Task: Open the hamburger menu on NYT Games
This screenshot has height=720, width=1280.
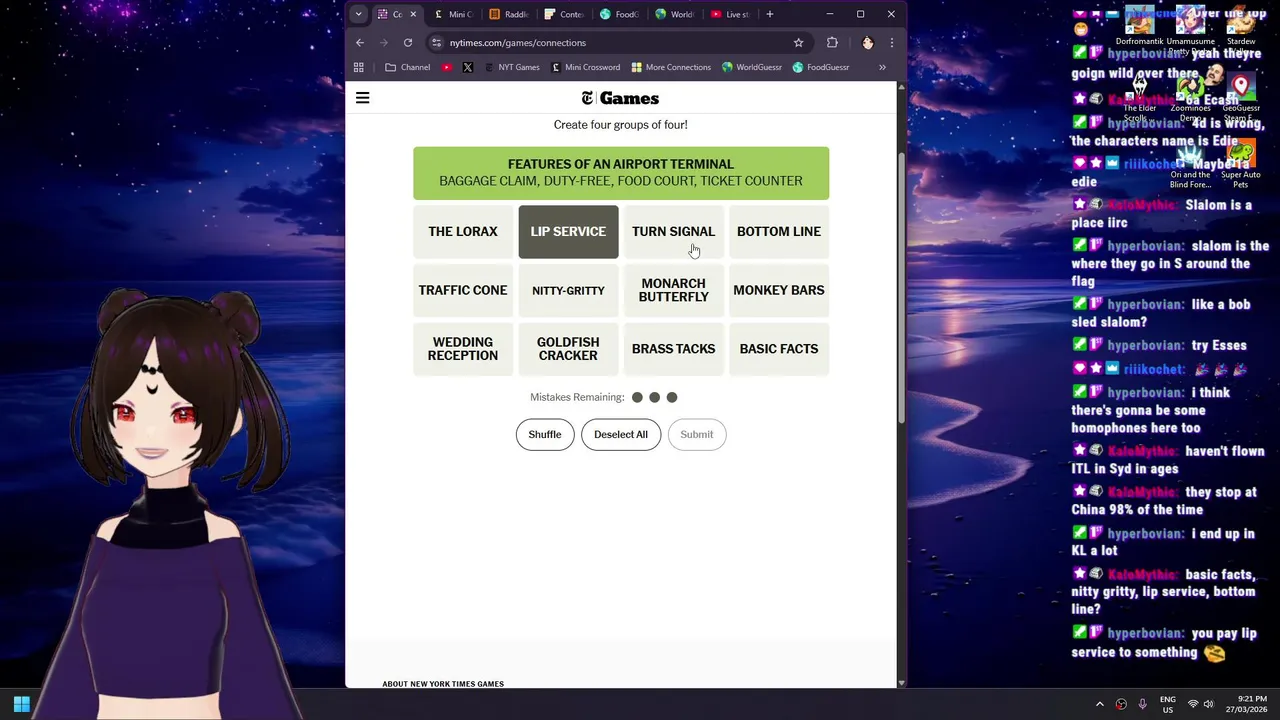Action: click(x=362, y=98)
